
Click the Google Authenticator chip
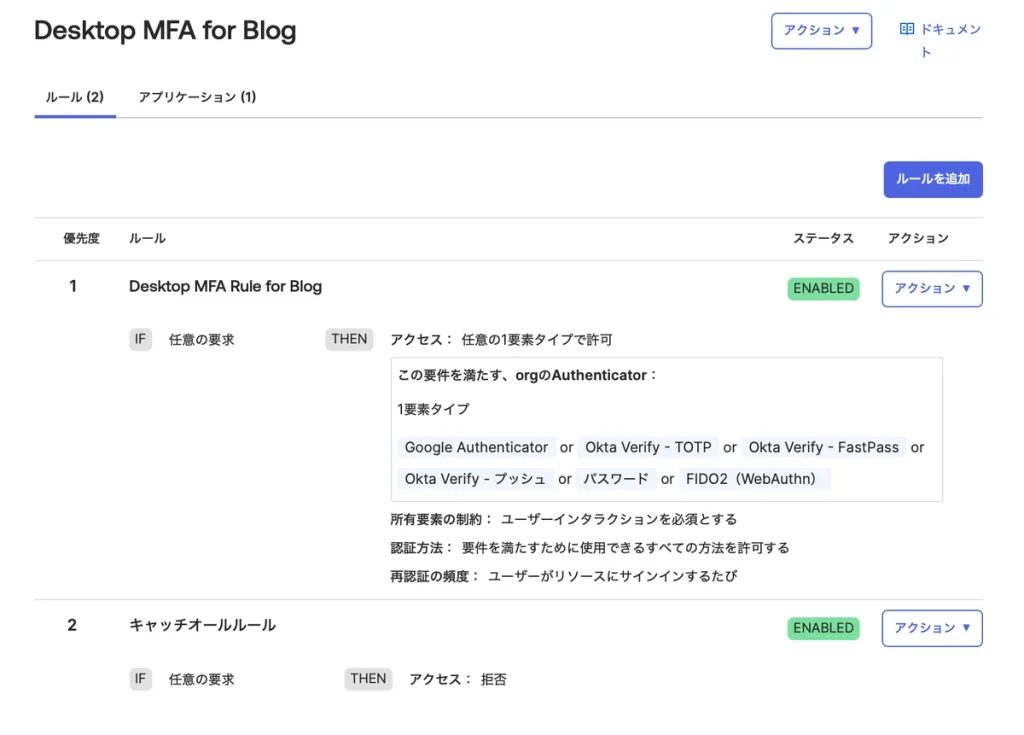476,448
